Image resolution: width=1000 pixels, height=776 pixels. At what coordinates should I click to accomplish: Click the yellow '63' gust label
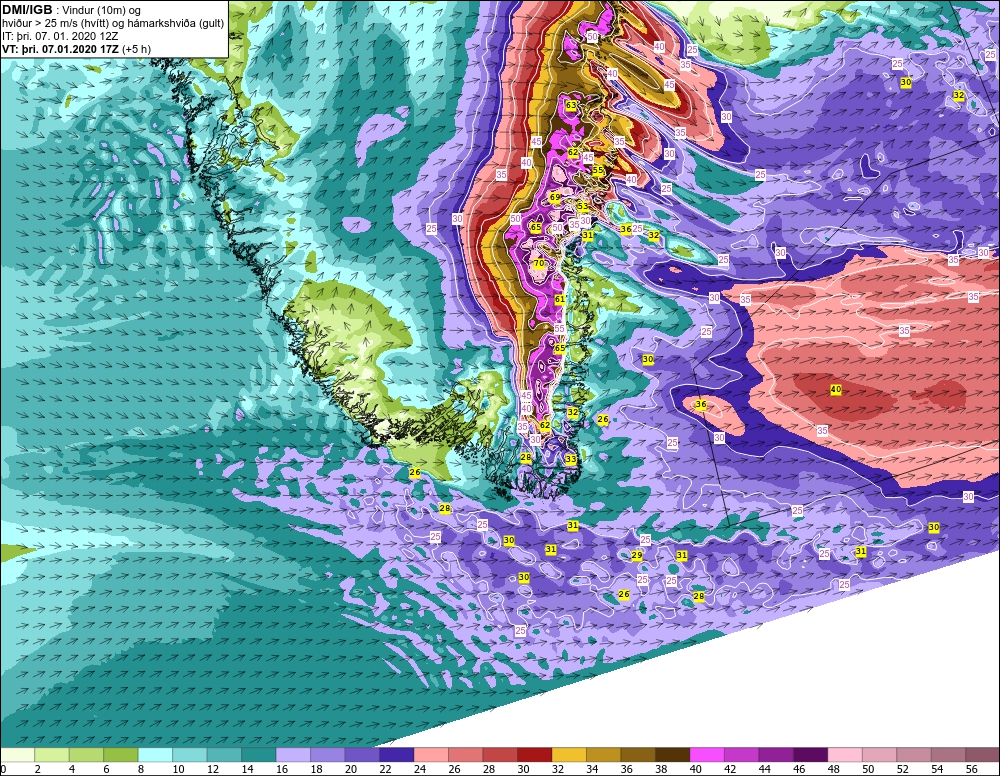[571, 105]
